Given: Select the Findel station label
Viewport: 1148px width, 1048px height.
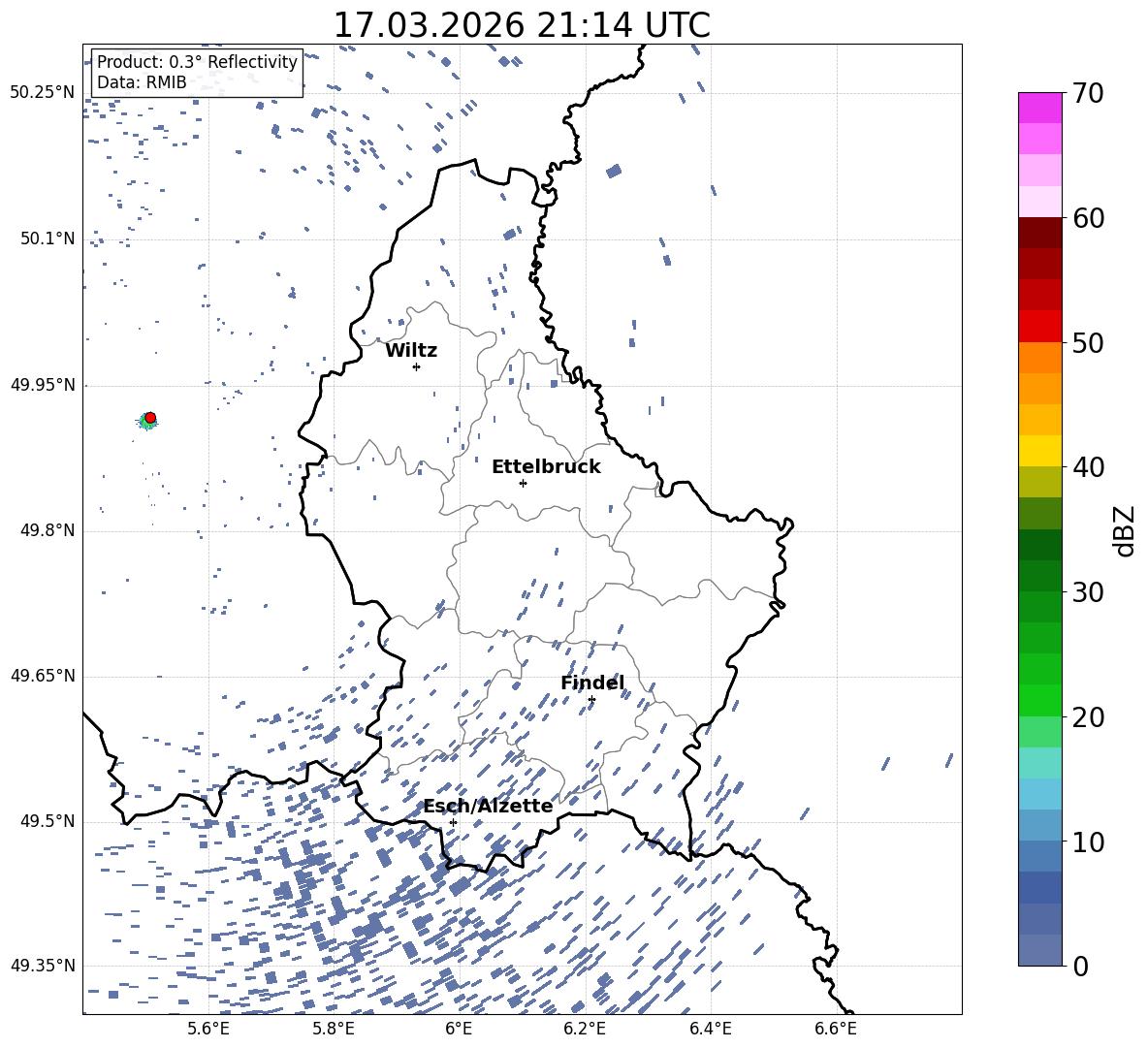Looking at the screenshot, I should click(x=592, y=683).
